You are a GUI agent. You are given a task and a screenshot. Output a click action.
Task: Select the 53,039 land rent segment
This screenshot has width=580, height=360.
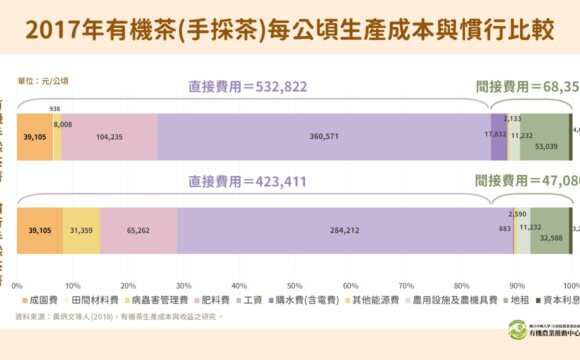(544, 137)
